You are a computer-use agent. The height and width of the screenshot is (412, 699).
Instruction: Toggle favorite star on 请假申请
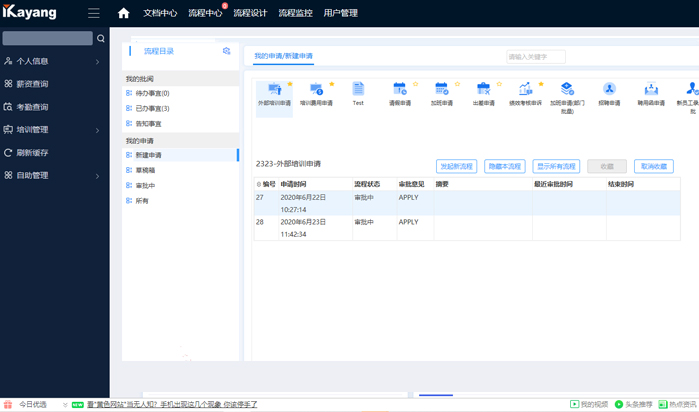[415, 84]
